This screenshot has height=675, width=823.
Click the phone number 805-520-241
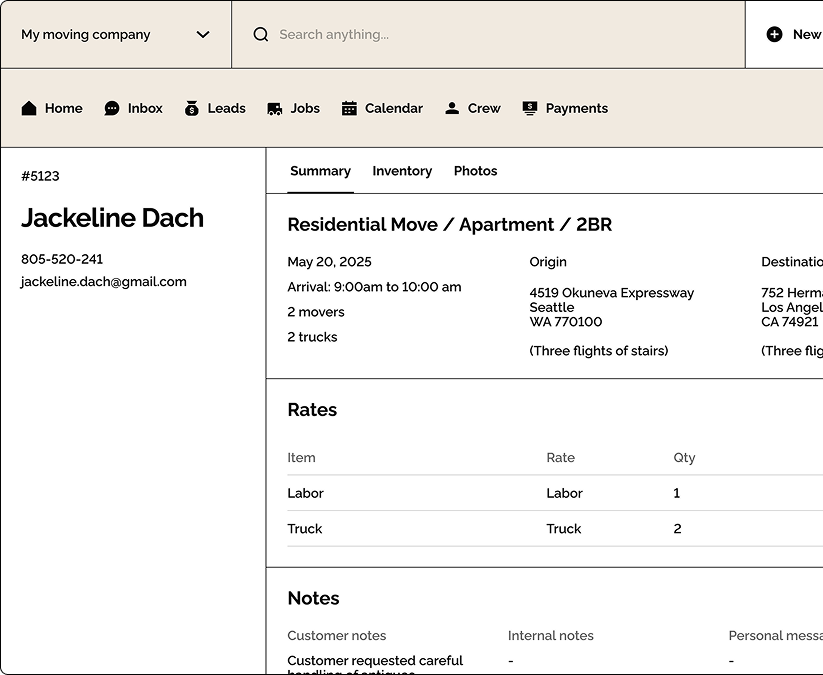(x=62, y=259)
